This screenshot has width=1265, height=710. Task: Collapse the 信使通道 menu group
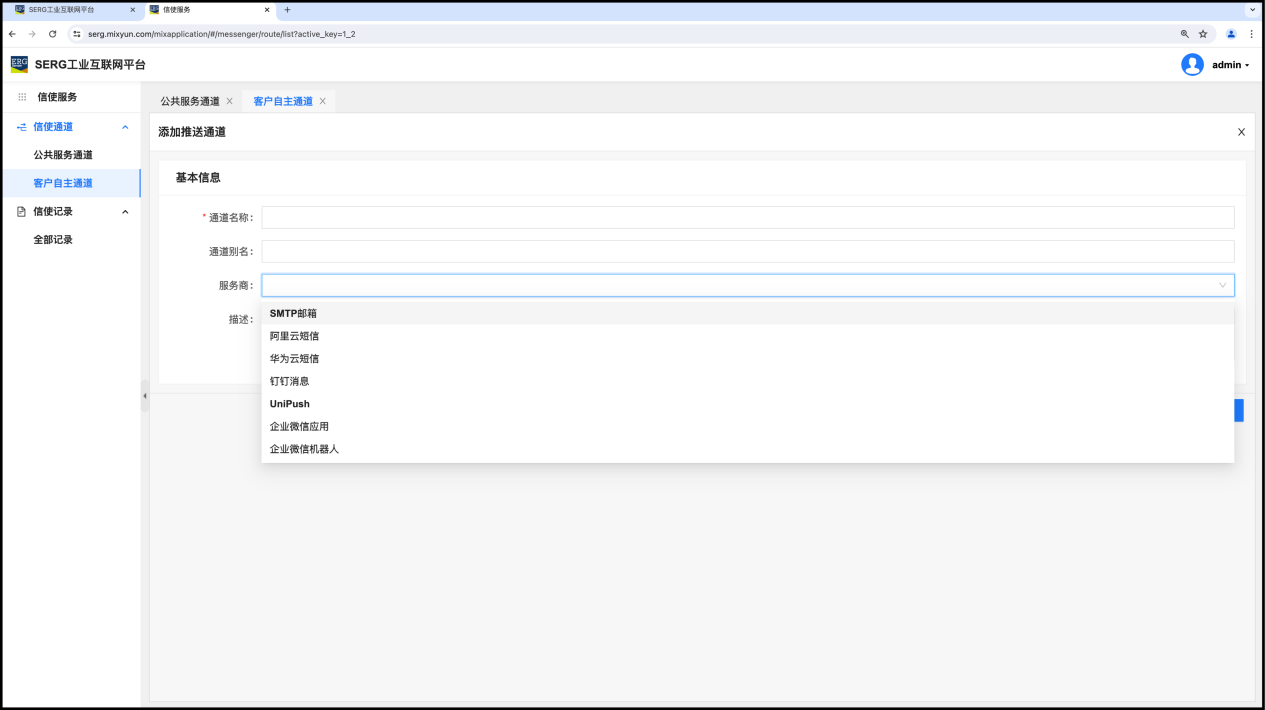pyautogui.click(x=125, y=127)
